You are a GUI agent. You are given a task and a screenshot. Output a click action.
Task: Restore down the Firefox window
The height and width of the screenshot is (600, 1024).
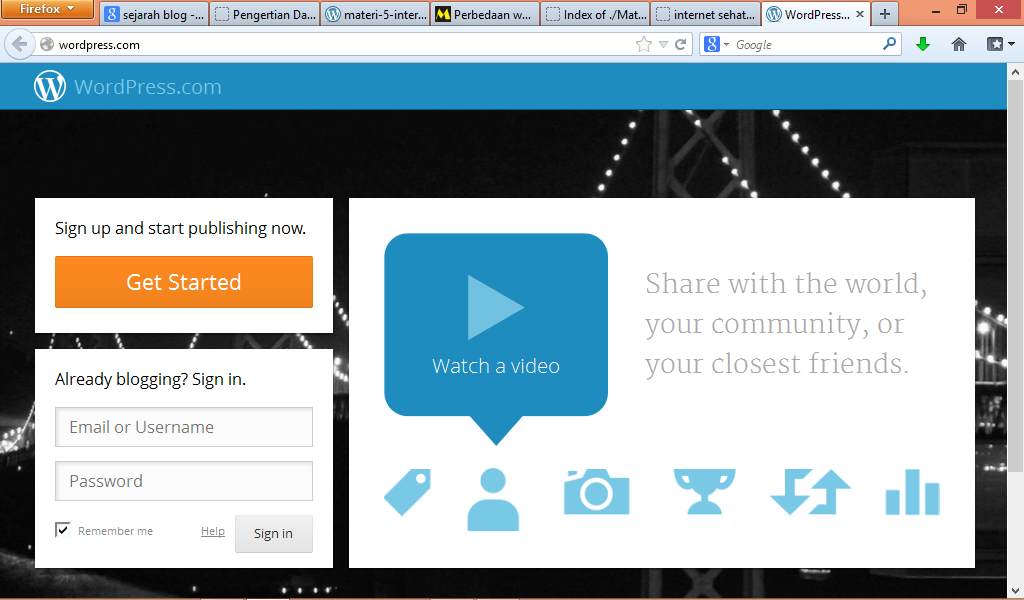[961, 10]
